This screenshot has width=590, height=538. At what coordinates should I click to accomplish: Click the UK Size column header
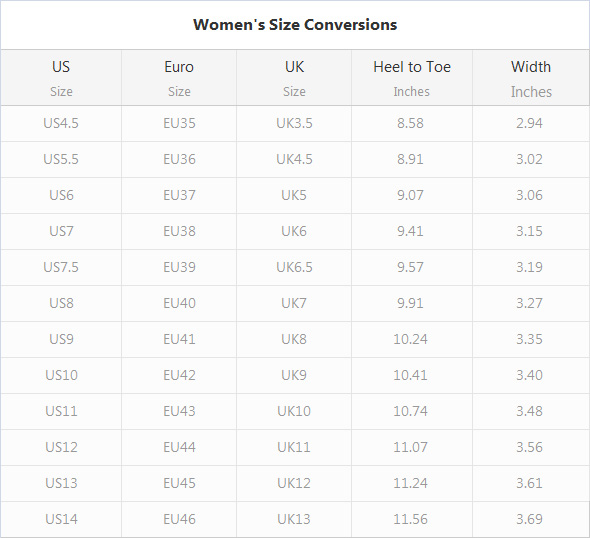pyautogui.click(x=294, y=78)
